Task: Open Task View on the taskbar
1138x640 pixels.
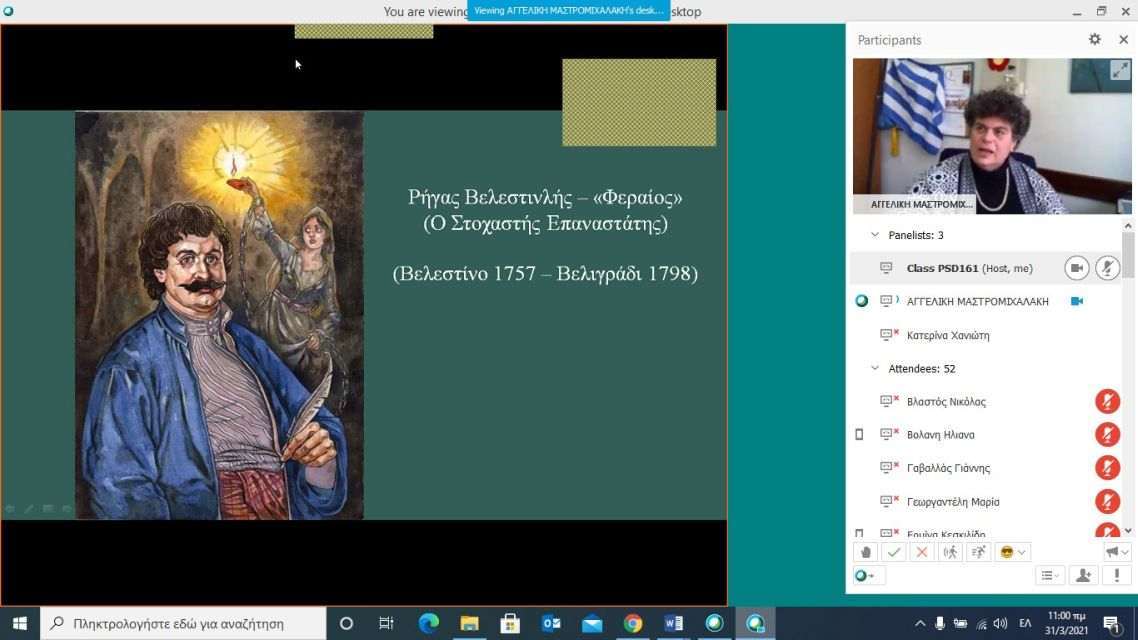Action: pos(386,623)
